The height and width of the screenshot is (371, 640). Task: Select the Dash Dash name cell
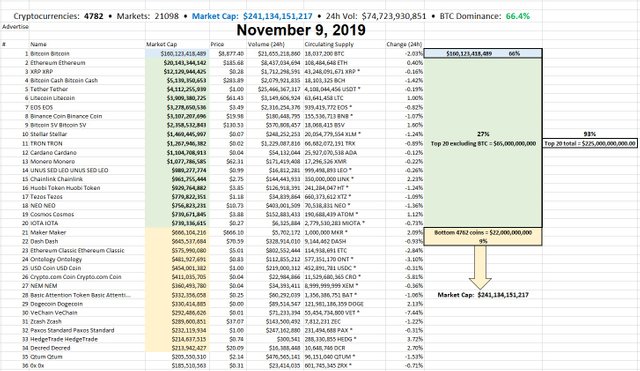pos(44,242)
